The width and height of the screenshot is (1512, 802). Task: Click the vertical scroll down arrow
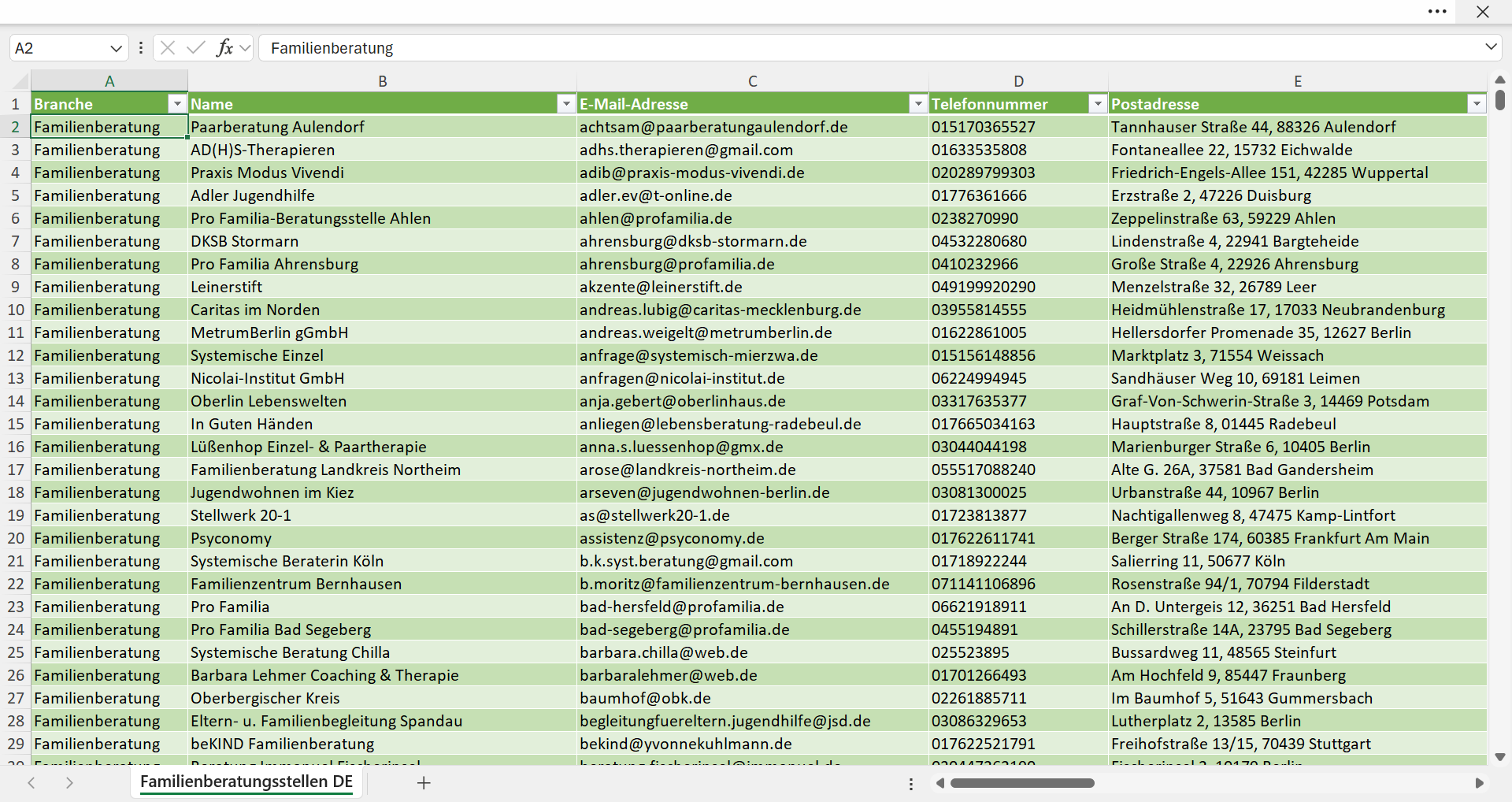[1500, 757]
